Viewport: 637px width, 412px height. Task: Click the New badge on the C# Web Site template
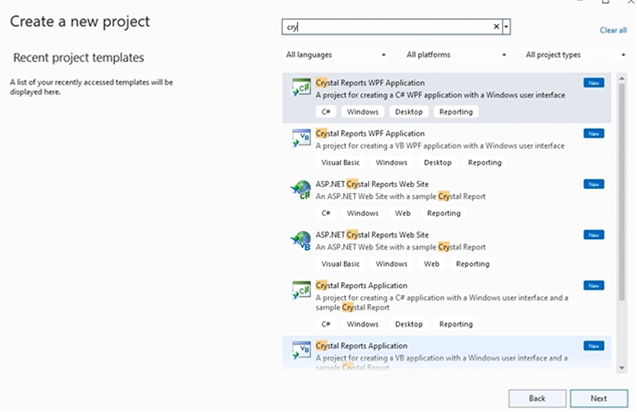point(594,184)
